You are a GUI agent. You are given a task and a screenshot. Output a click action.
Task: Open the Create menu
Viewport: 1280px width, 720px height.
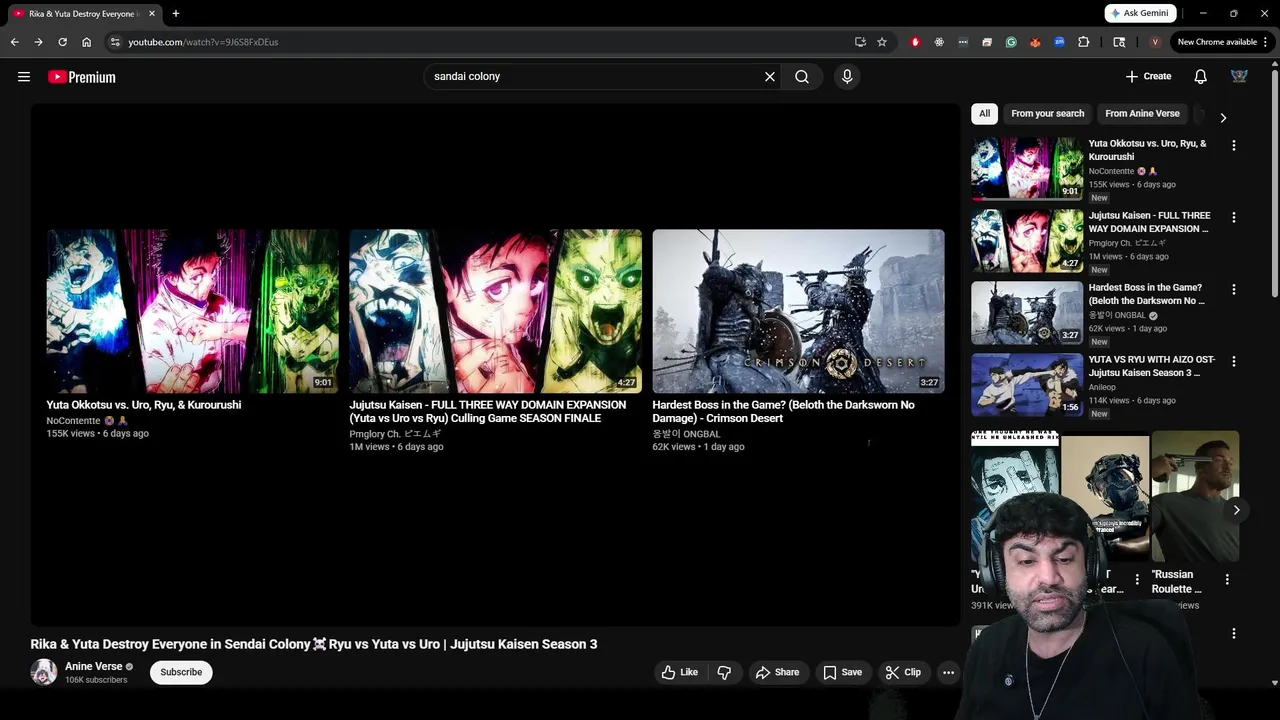point(1148,77)
